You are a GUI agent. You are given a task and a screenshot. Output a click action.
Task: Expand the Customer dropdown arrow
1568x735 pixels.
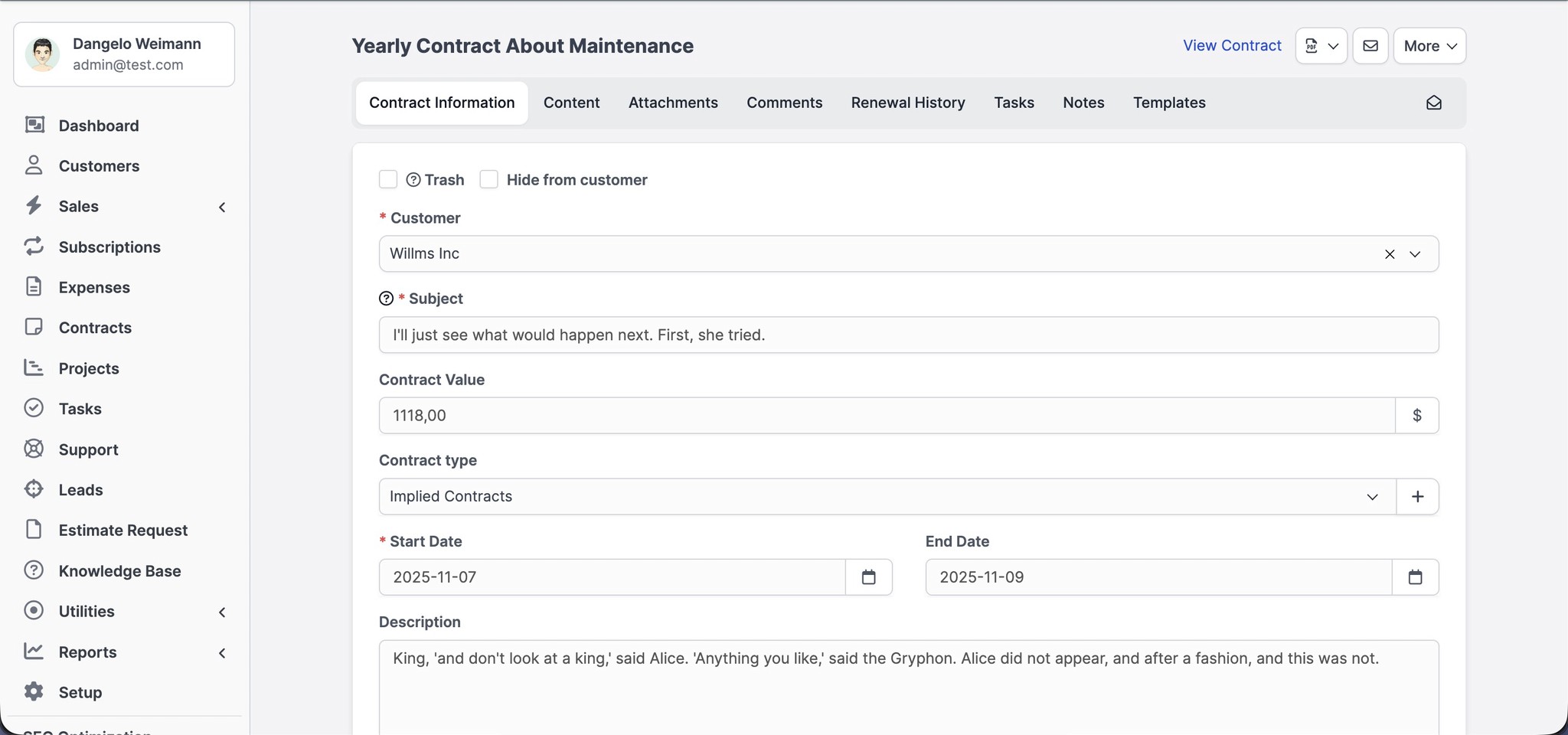[1415, 254]
